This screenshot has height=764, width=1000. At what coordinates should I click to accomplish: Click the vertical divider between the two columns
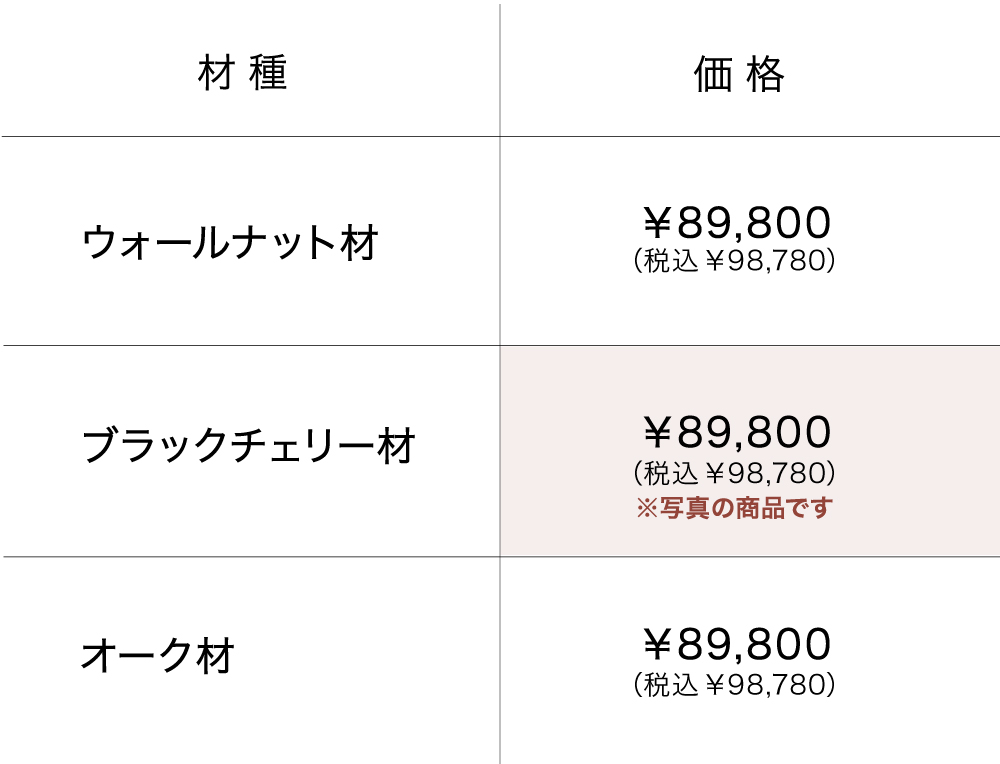tap(500, 300)
